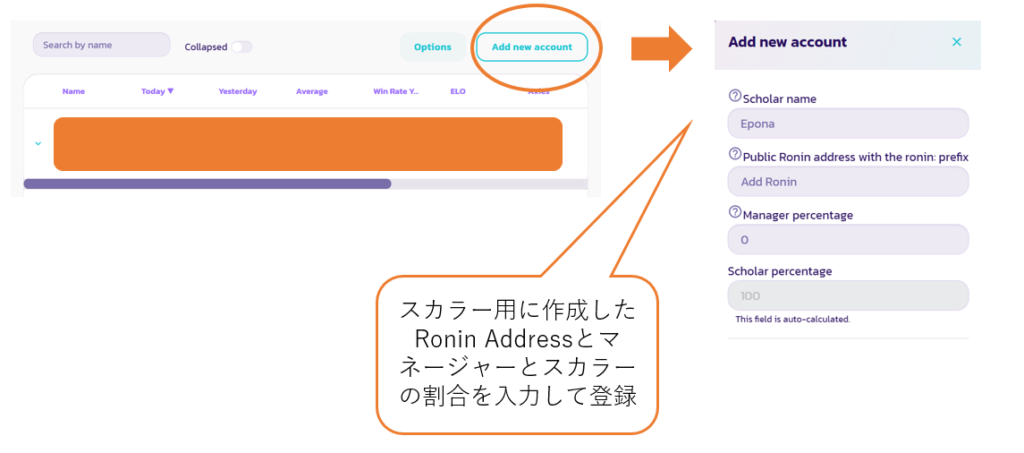The image size is (1024, 453).
Task: Click the help icon beside Scholar name
Action: 735,97
